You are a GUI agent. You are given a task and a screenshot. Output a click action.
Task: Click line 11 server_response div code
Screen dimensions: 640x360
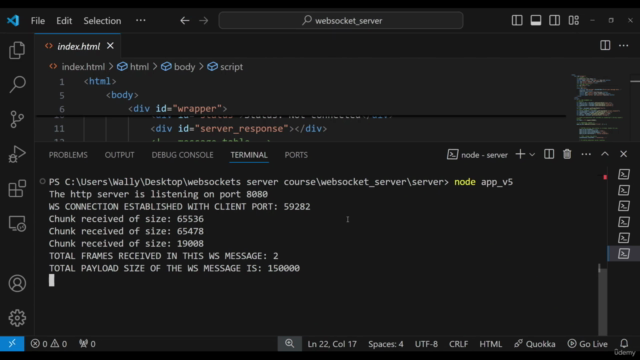click(238, 129)
